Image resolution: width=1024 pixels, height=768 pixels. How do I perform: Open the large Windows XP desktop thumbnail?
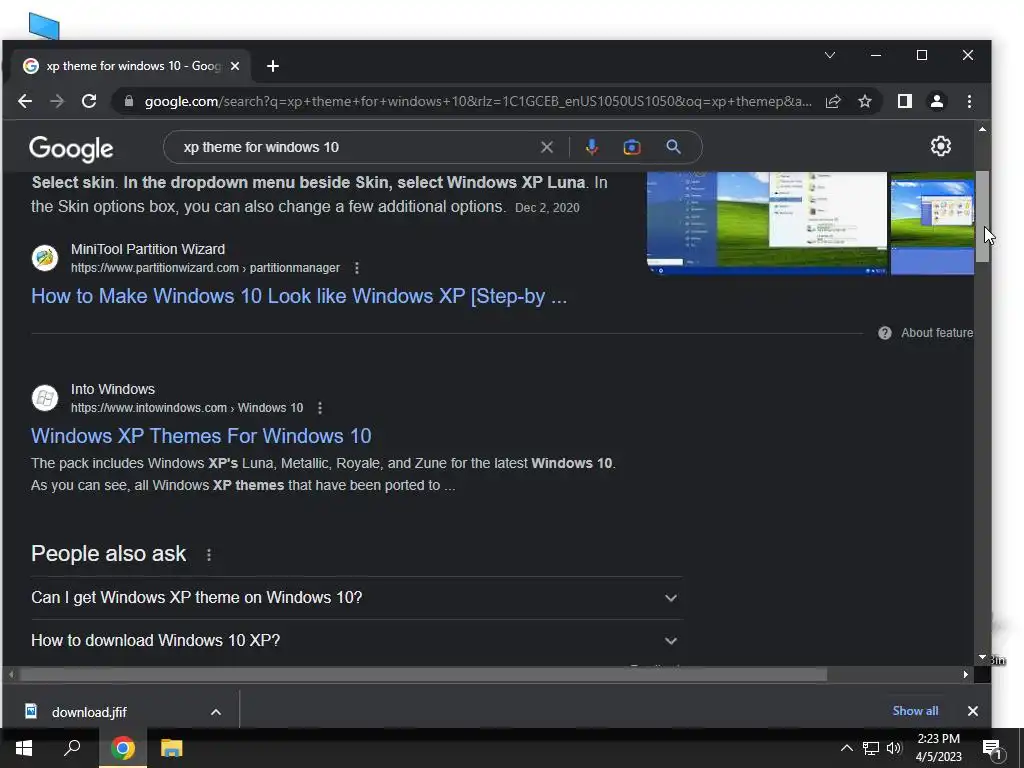pyautogui.click(x=767, y=223)
